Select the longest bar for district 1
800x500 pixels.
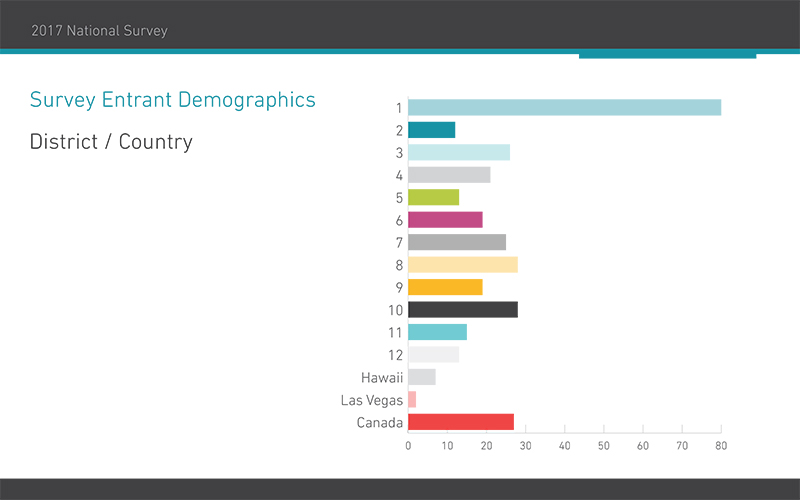564,107
